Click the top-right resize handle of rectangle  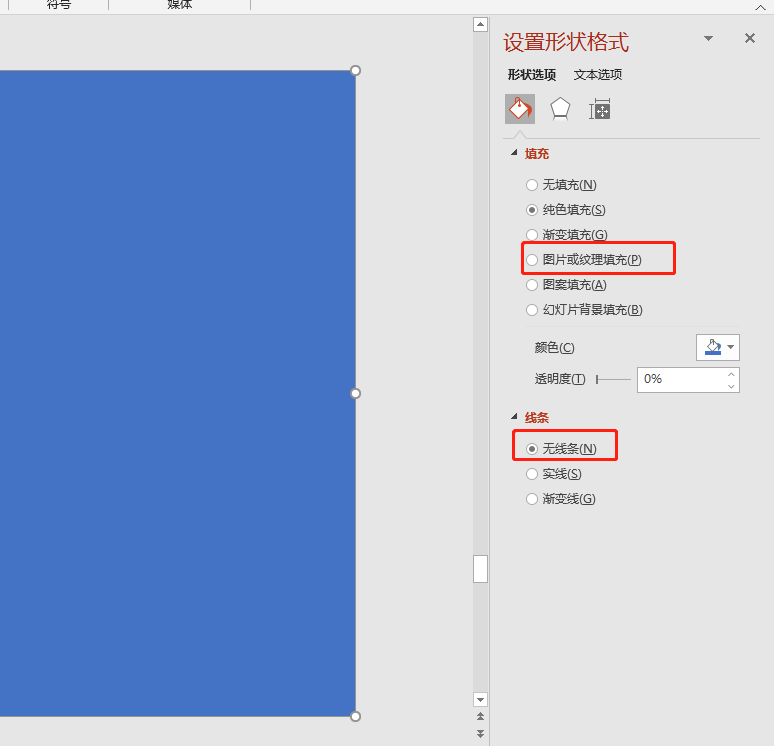click(x=355, y=71)
